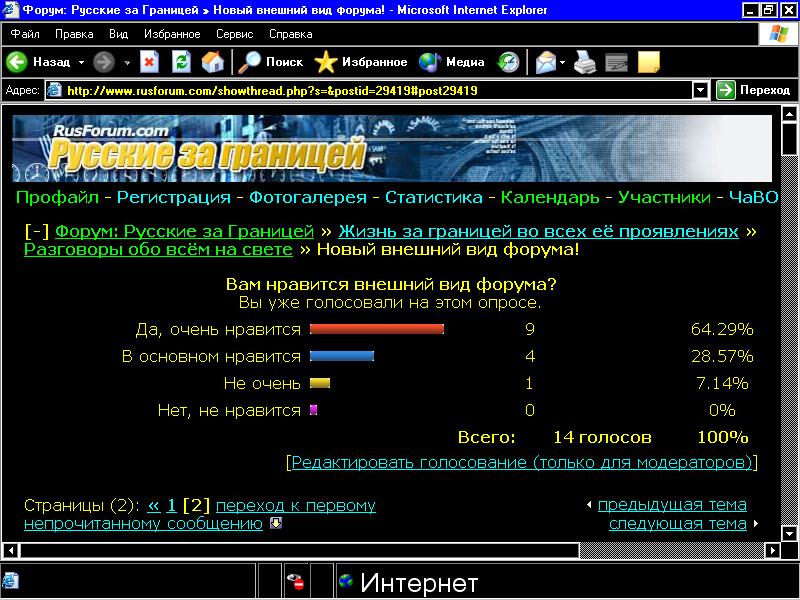Open the address bar dropdown list
800x600 pixels.
tap(701, 90)
